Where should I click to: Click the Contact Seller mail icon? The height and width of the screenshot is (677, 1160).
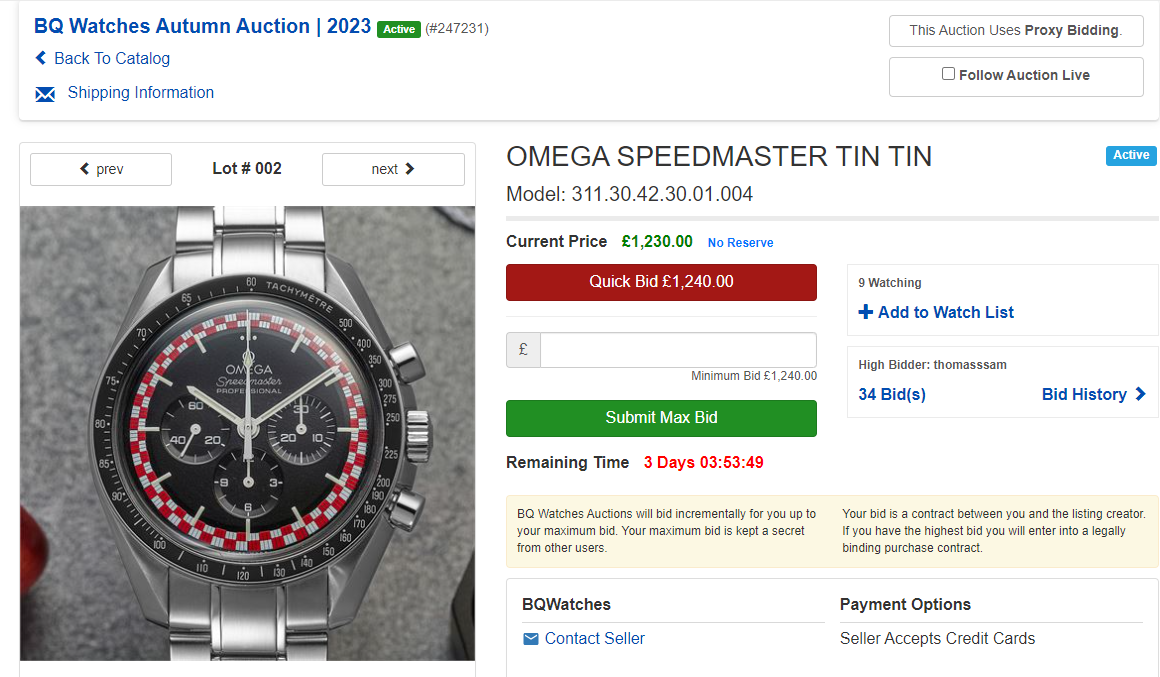(530, 639)
